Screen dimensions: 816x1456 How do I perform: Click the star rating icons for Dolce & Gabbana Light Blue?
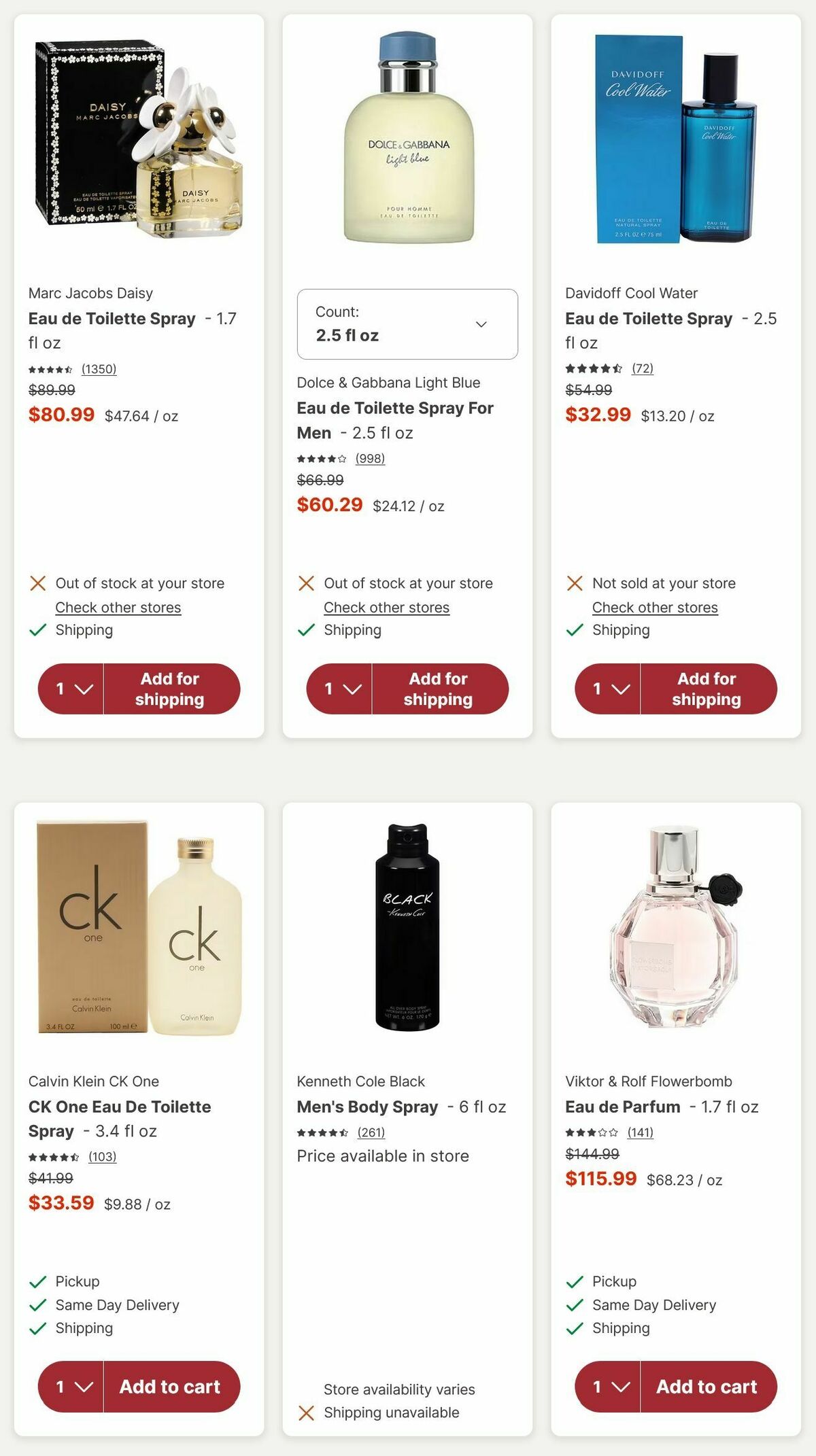322,458
